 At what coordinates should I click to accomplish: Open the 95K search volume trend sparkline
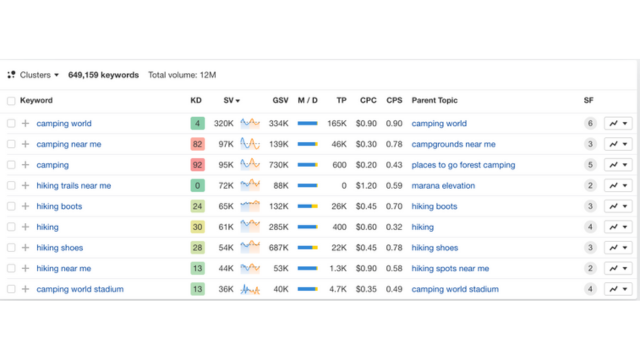tap(250, 165)
